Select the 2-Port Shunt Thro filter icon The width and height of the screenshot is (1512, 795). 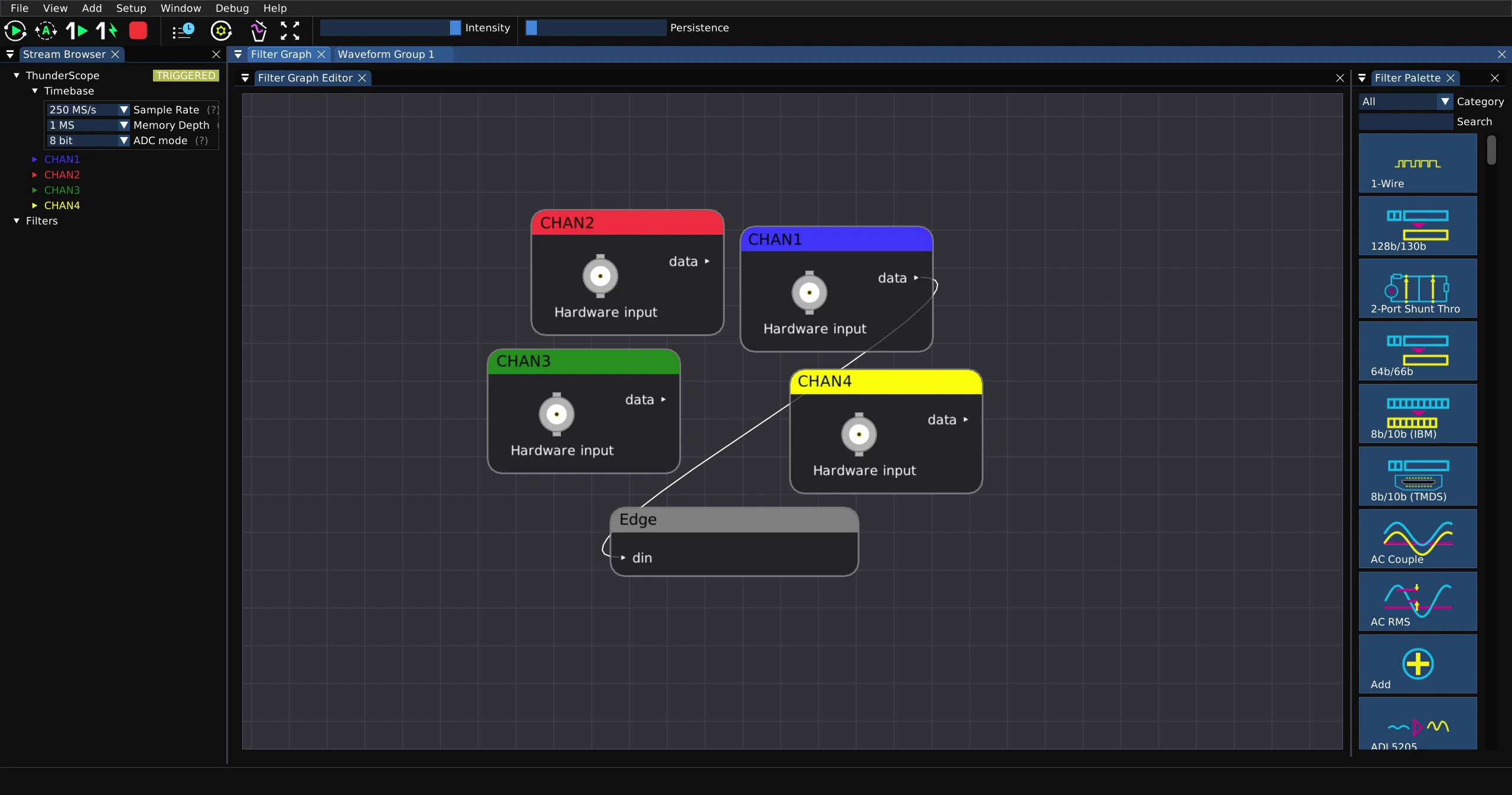click(x=1417, y=288)
